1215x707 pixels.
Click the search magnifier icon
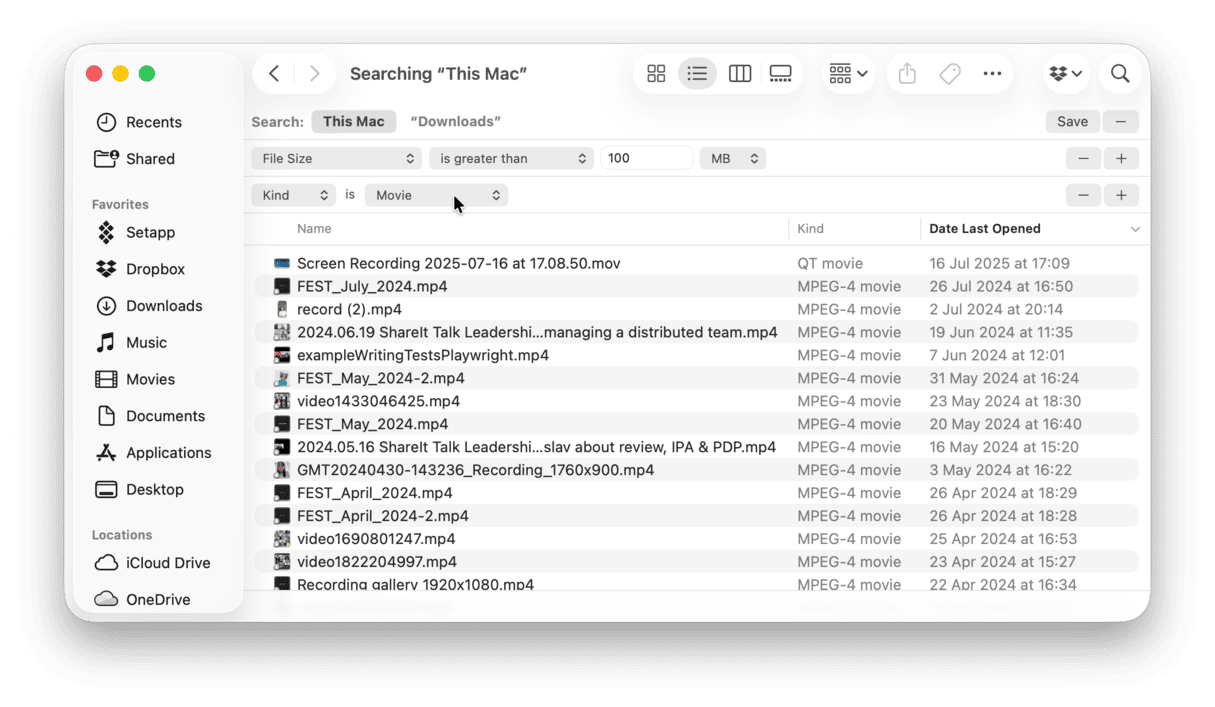[x=1120, y=74]
